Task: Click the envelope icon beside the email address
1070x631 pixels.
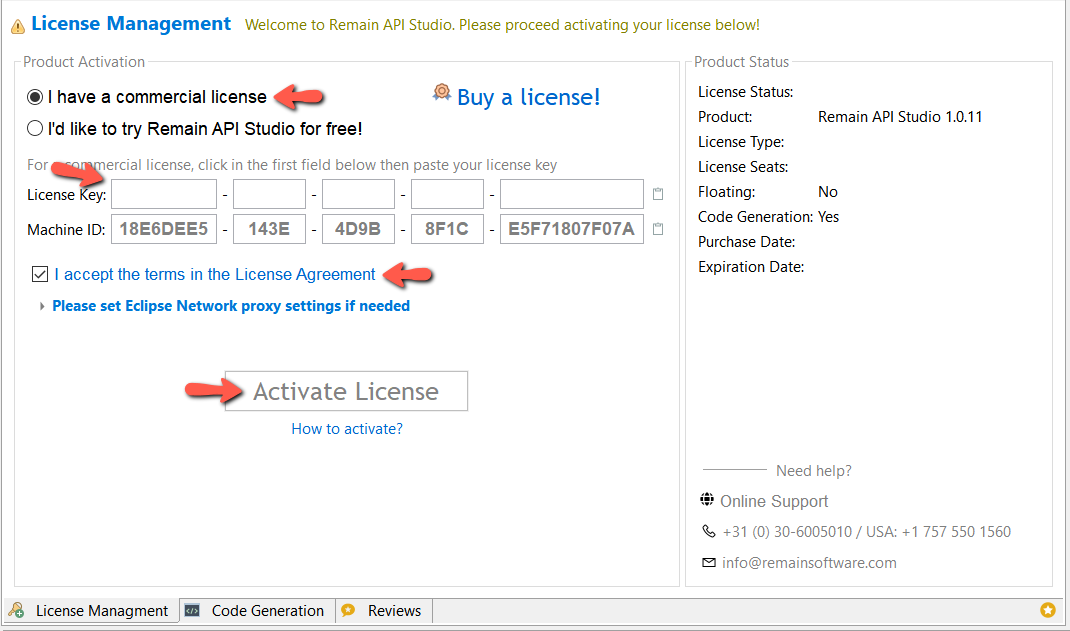Action: (x=709, y=562)
